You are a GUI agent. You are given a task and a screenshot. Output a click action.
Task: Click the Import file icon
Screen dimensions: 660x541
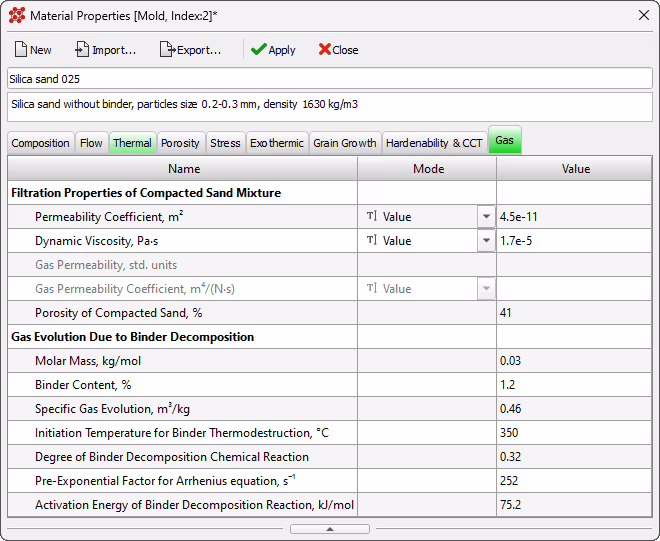pyautogui.click(x=82, y=49)
